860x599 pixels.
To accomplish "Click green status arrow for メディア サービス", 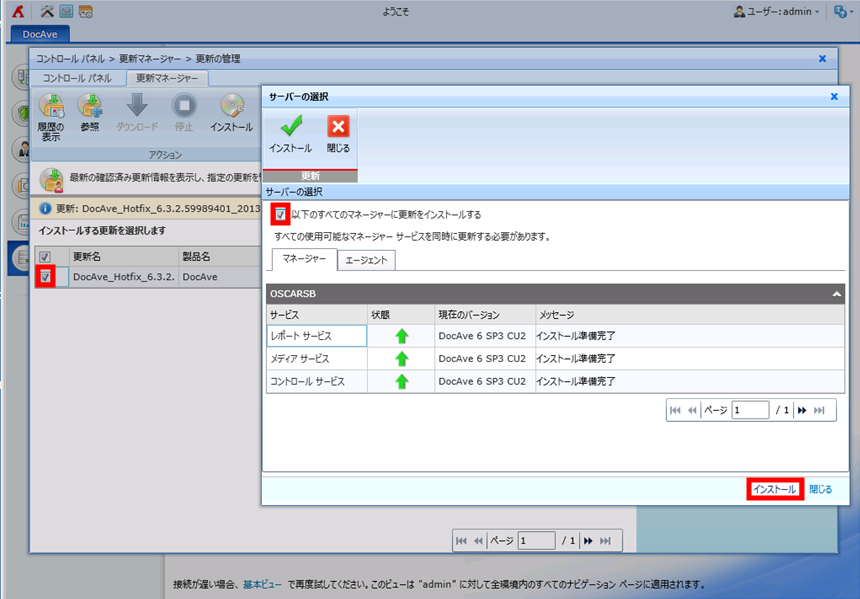I will (402, 359).
